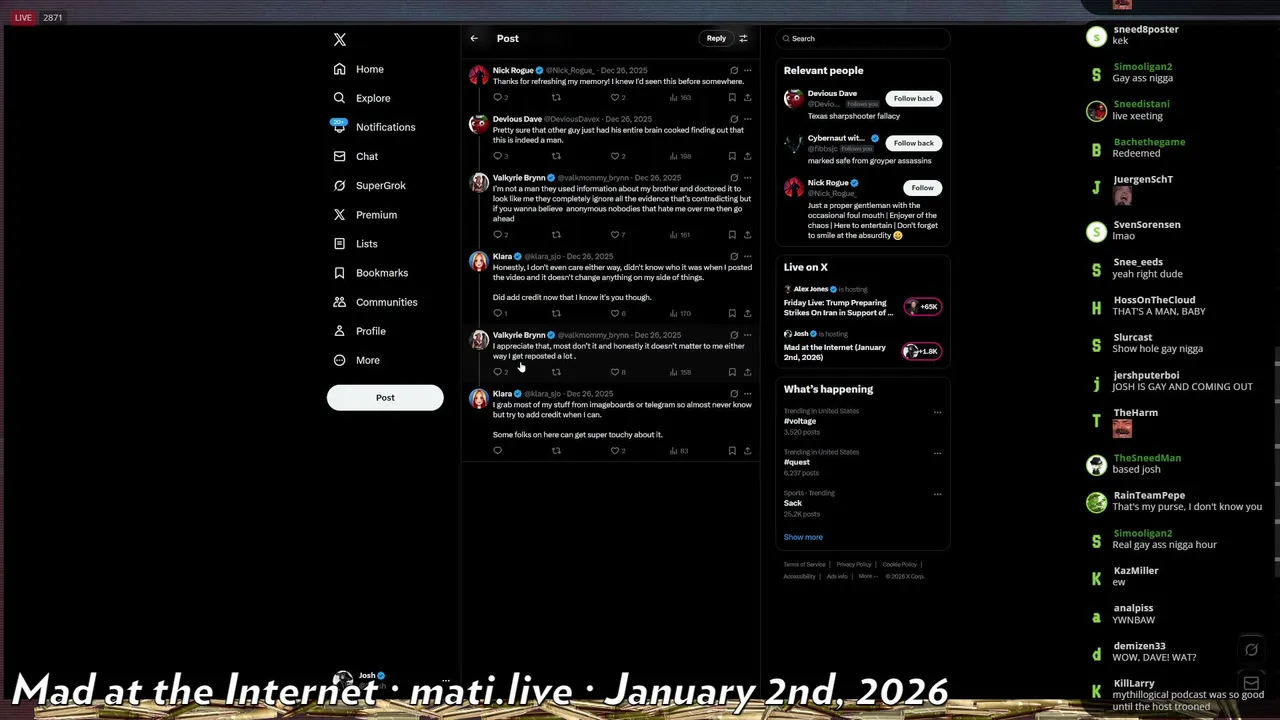
Task: Share Valkyrie Brynn's 'I appreciate that' post
Action: coord(747,372)
